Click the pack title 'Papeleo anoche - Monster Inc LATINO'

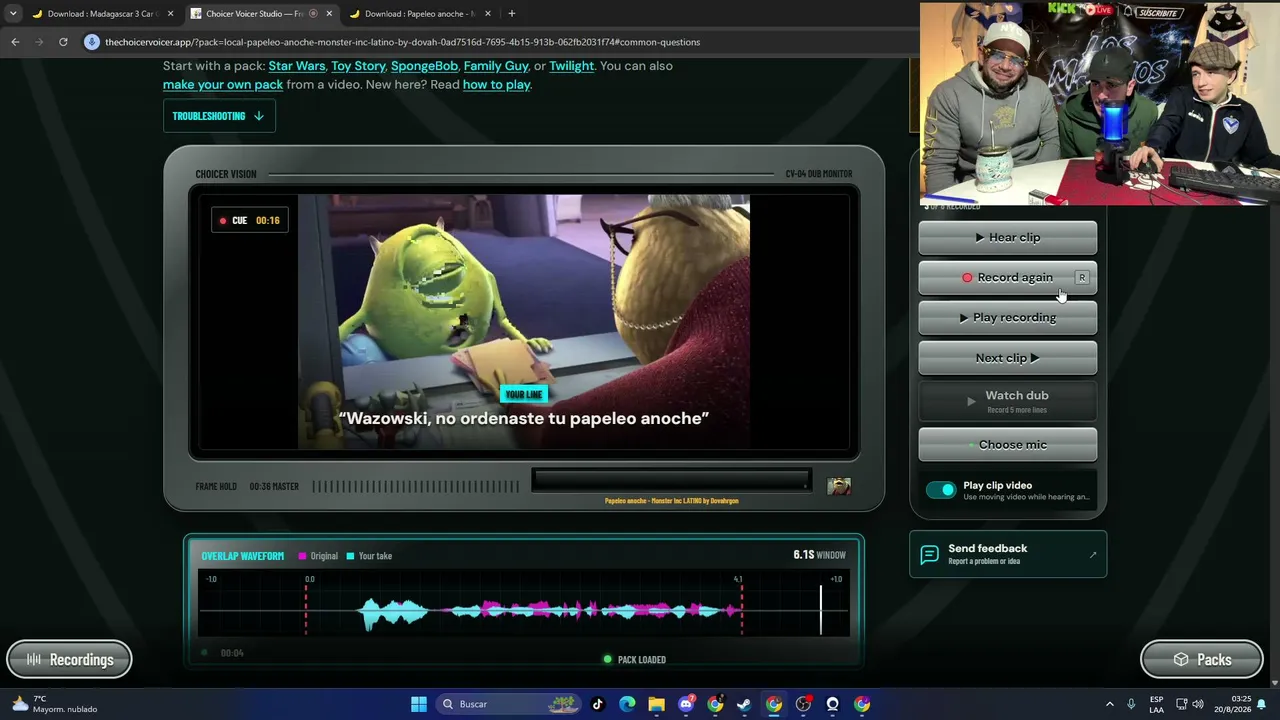[x=672, y=501]
